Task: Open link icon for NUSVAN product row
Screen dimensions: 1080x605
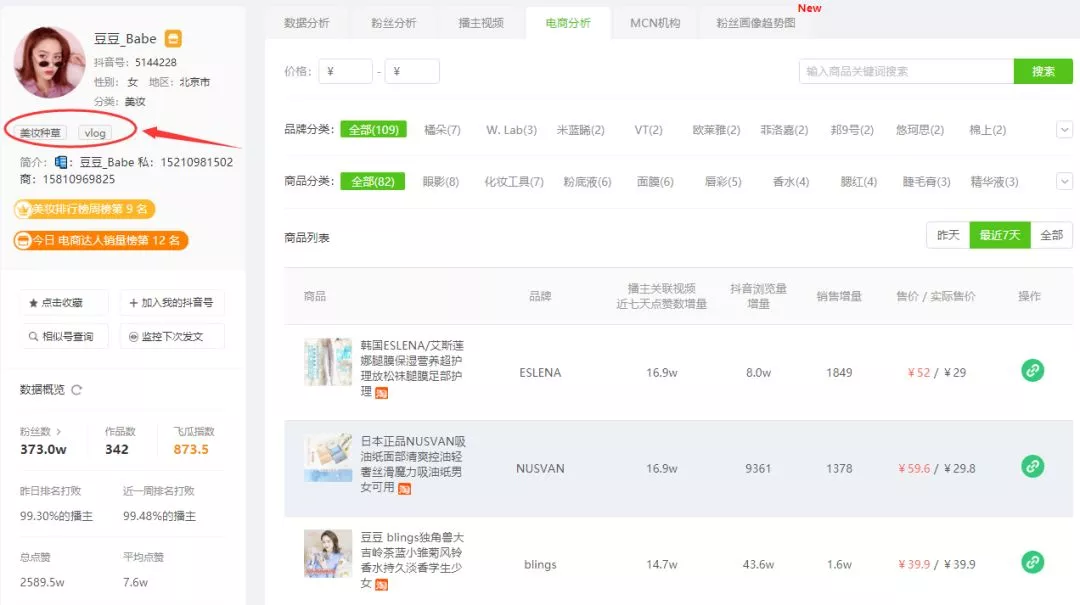Action: pyautogui.click(x=1032, y=466)
